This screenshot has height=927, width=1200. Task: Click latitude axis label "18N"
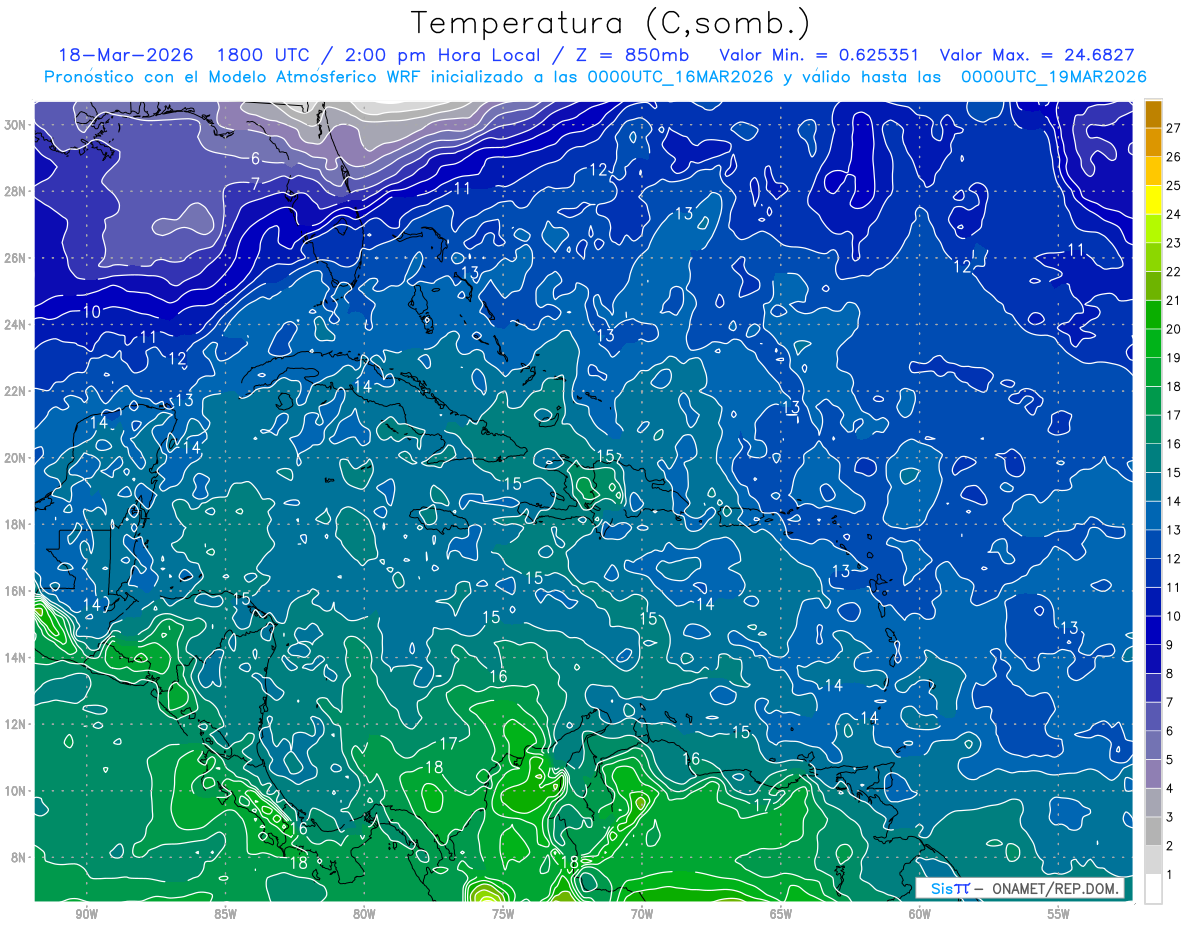(16, 524)
